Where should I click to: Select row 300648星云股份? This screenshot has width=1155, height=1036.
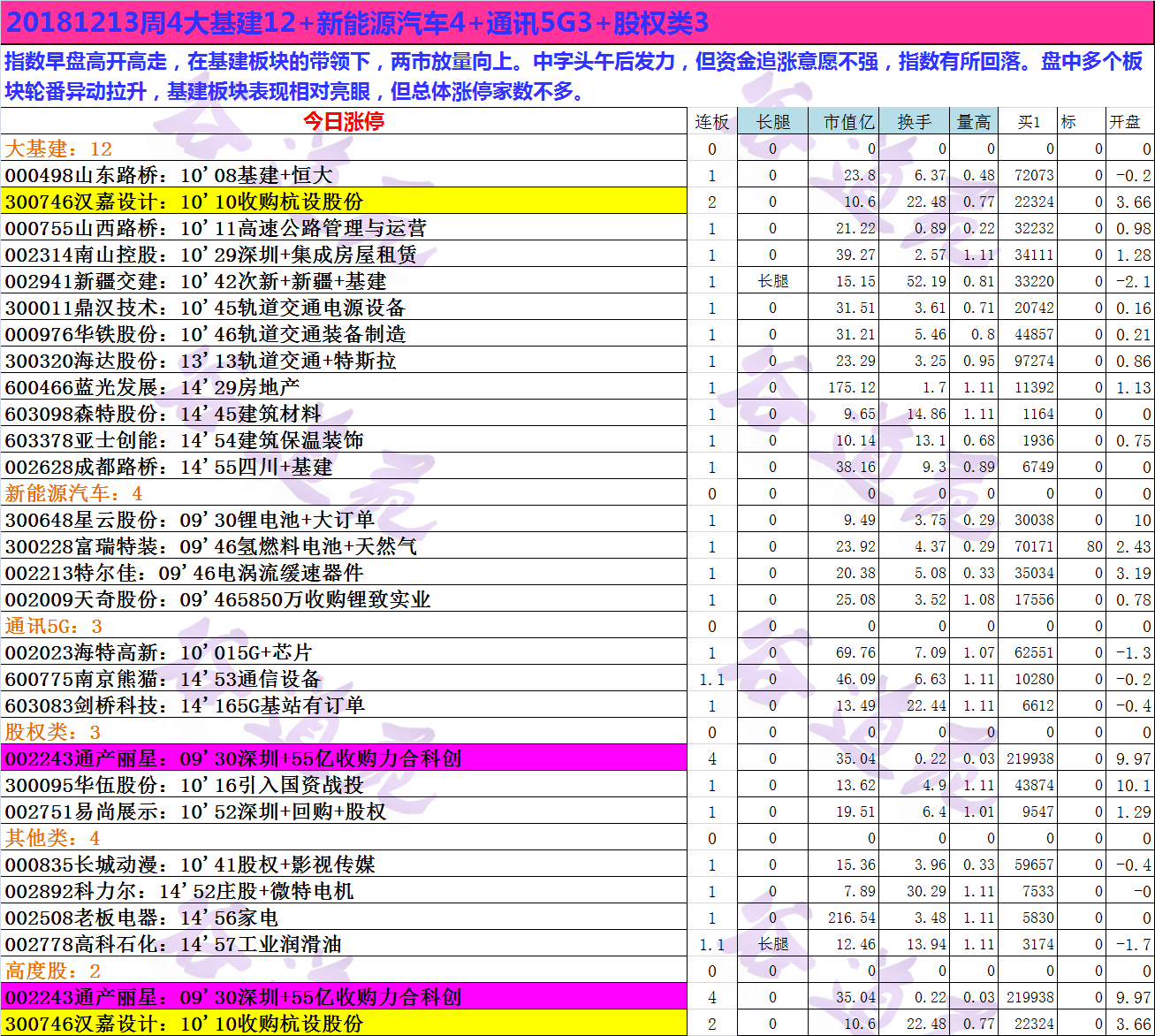pos(344,519)
